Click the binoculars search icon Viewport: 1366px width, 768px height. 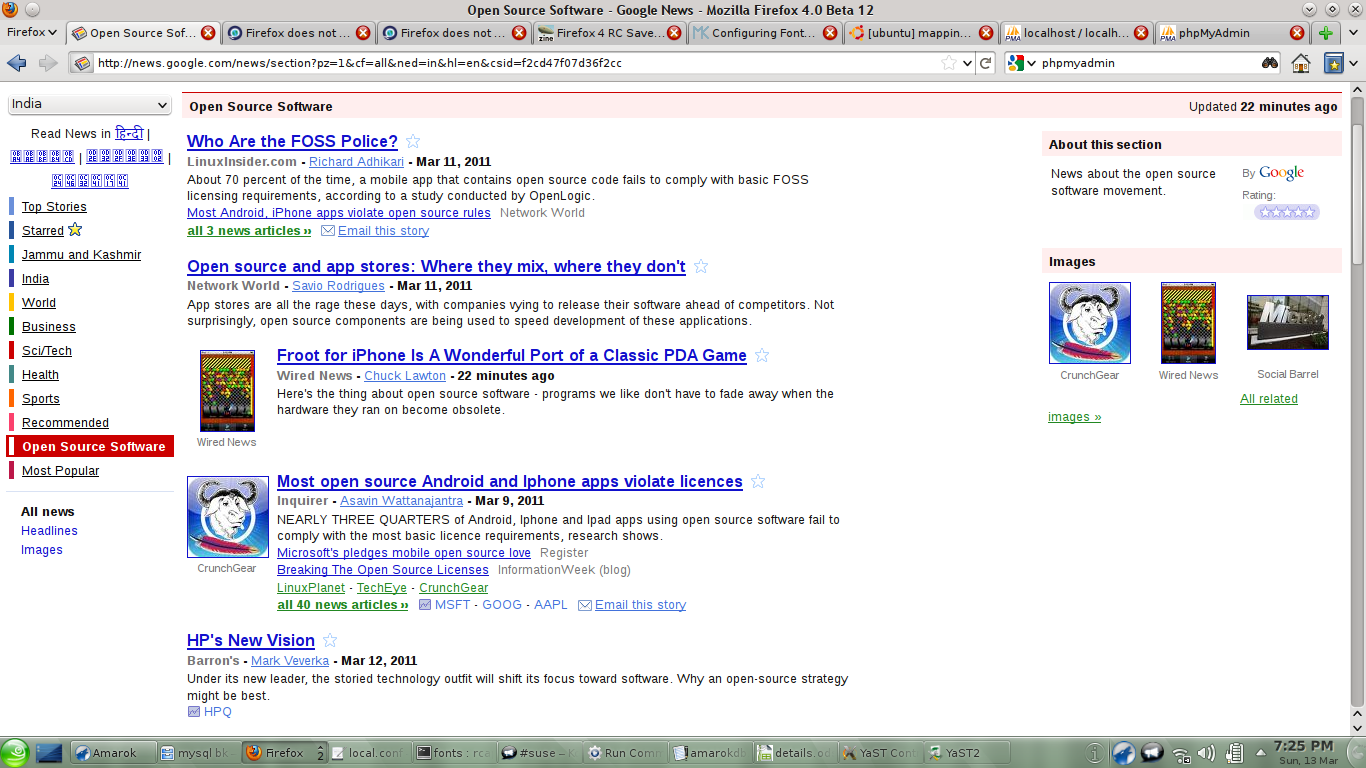point(1270,63)
